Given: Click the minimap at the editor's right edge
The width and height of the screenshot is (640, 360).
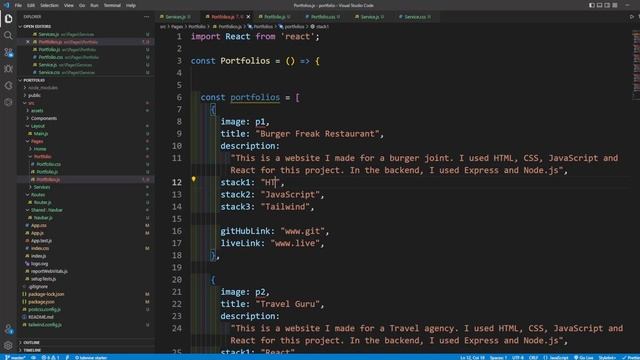Looking at the screenshot, I should pos(636,65).
